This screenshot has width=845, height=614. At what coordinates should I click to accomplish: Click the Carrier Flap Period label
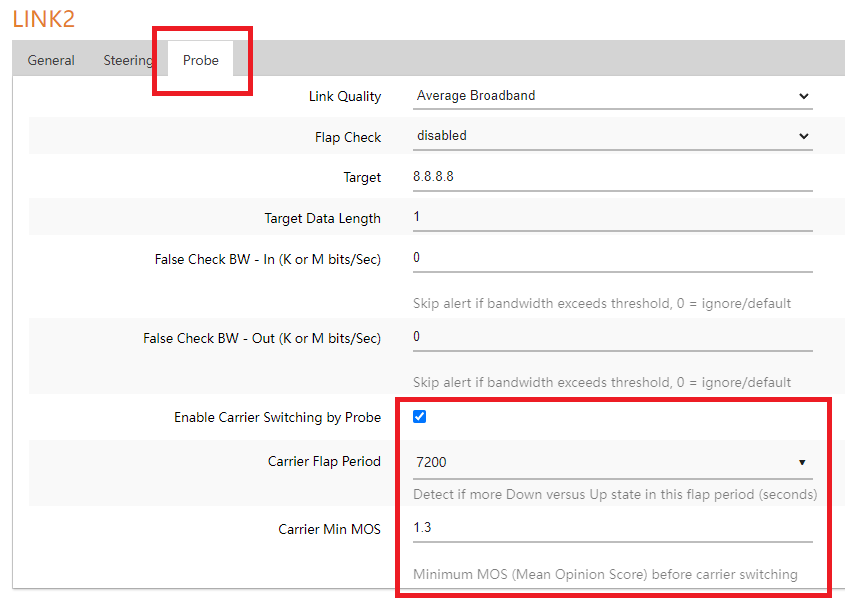tap(324, 462)
